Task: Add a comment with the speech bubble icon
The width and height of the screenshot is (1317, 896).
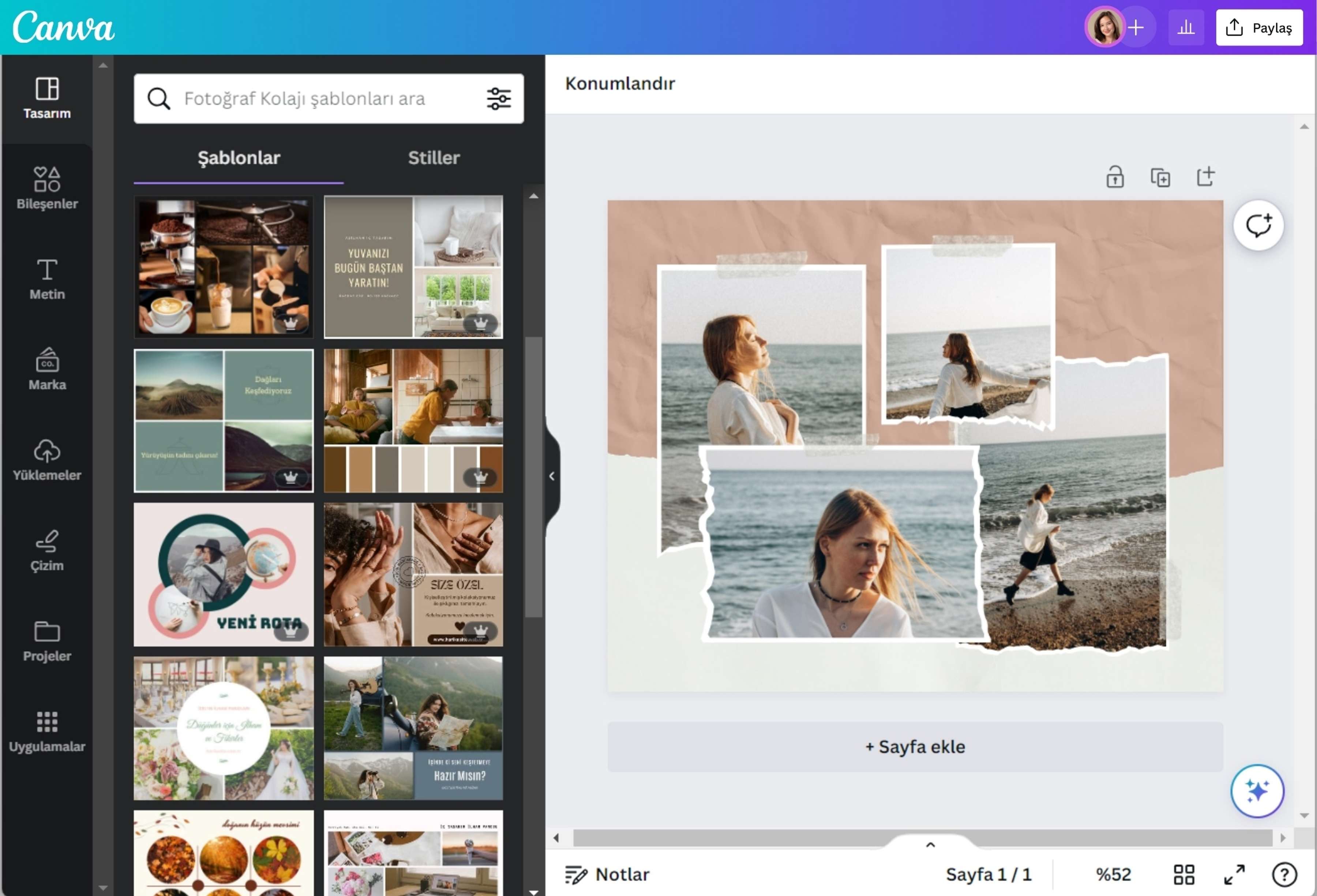Action: point(1258,225)
